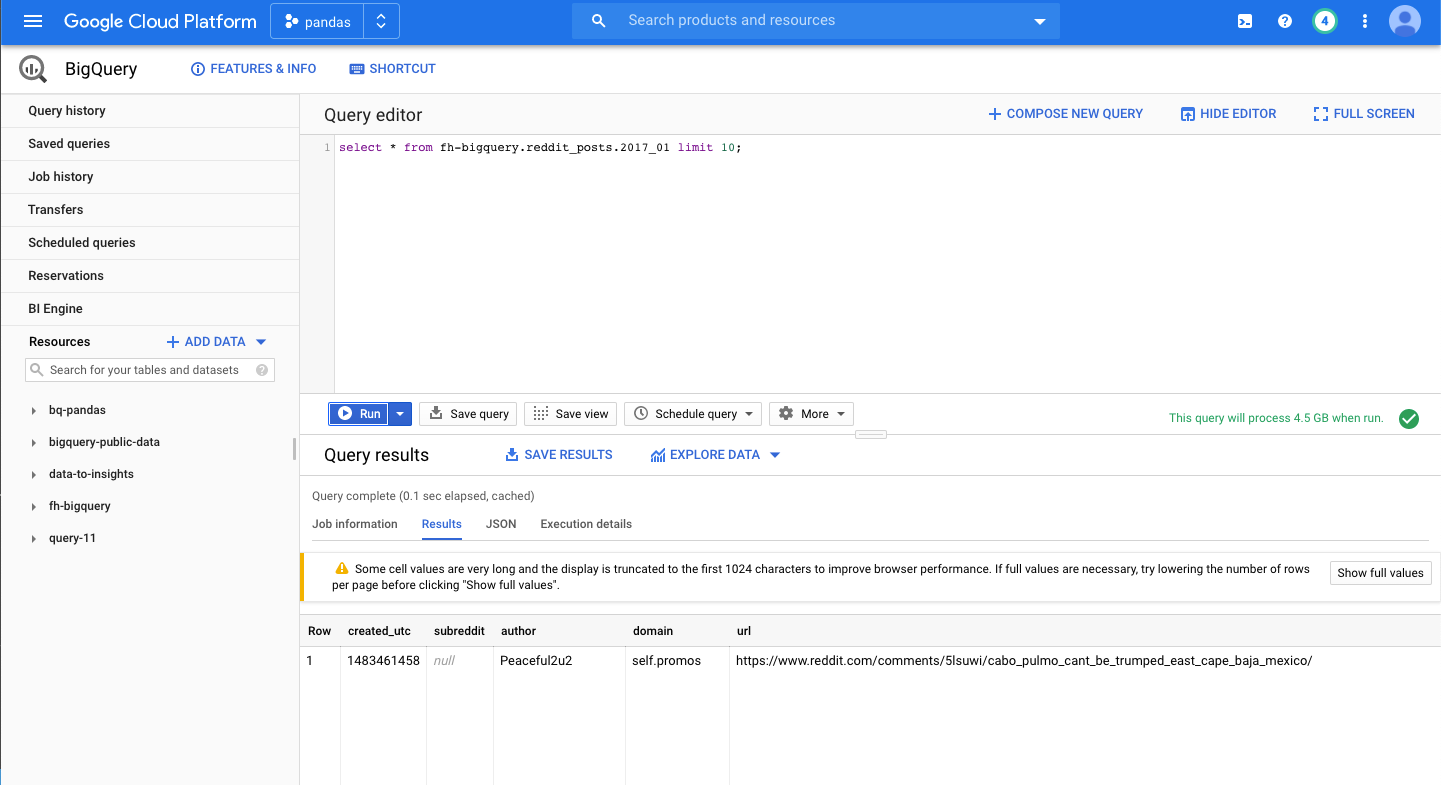Click ADD DATA in Resources

[x=206, y=342]
